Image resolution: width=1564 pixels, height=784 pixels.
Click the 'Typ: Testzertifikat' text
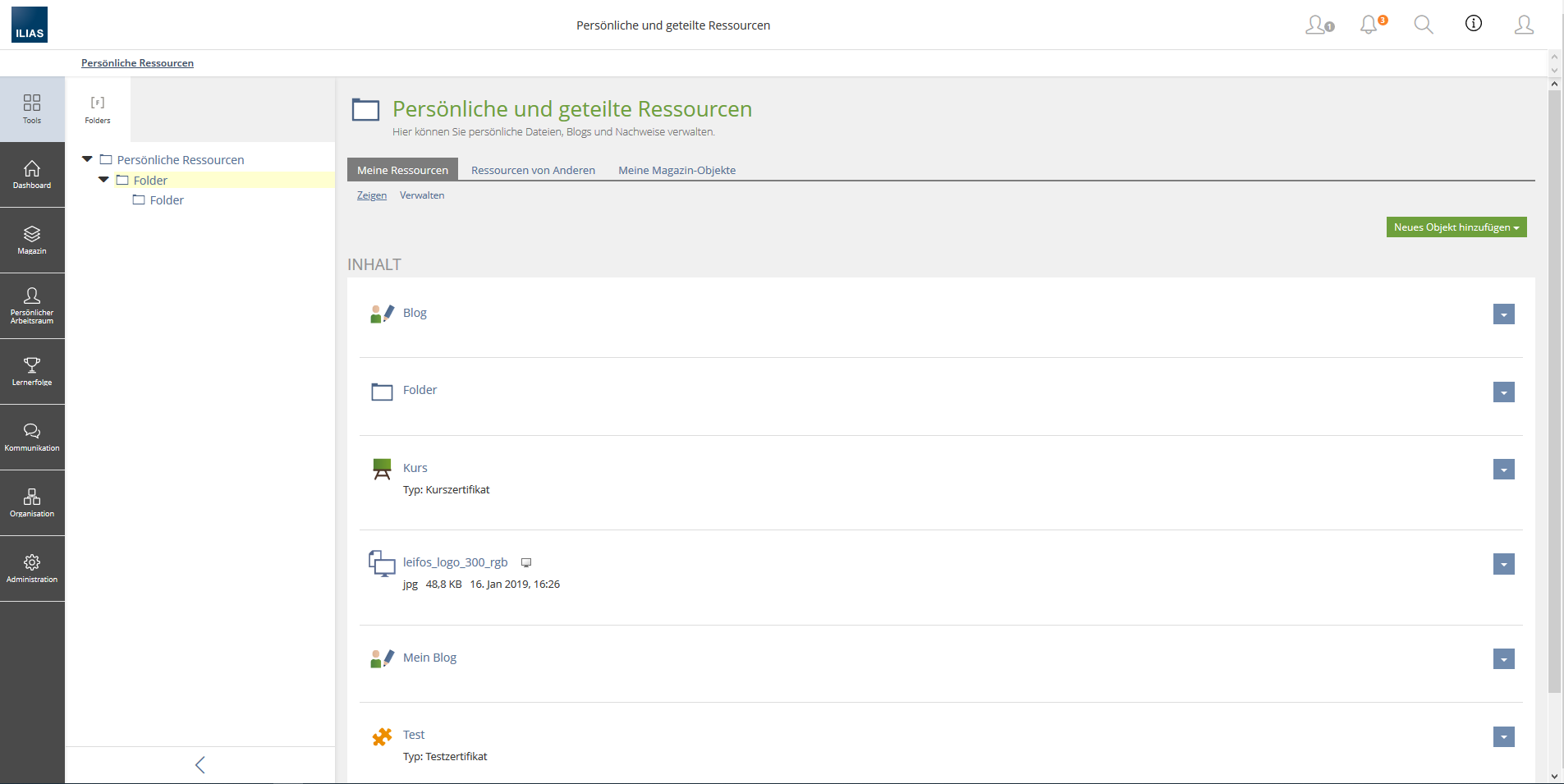click(x=445, y=757)
